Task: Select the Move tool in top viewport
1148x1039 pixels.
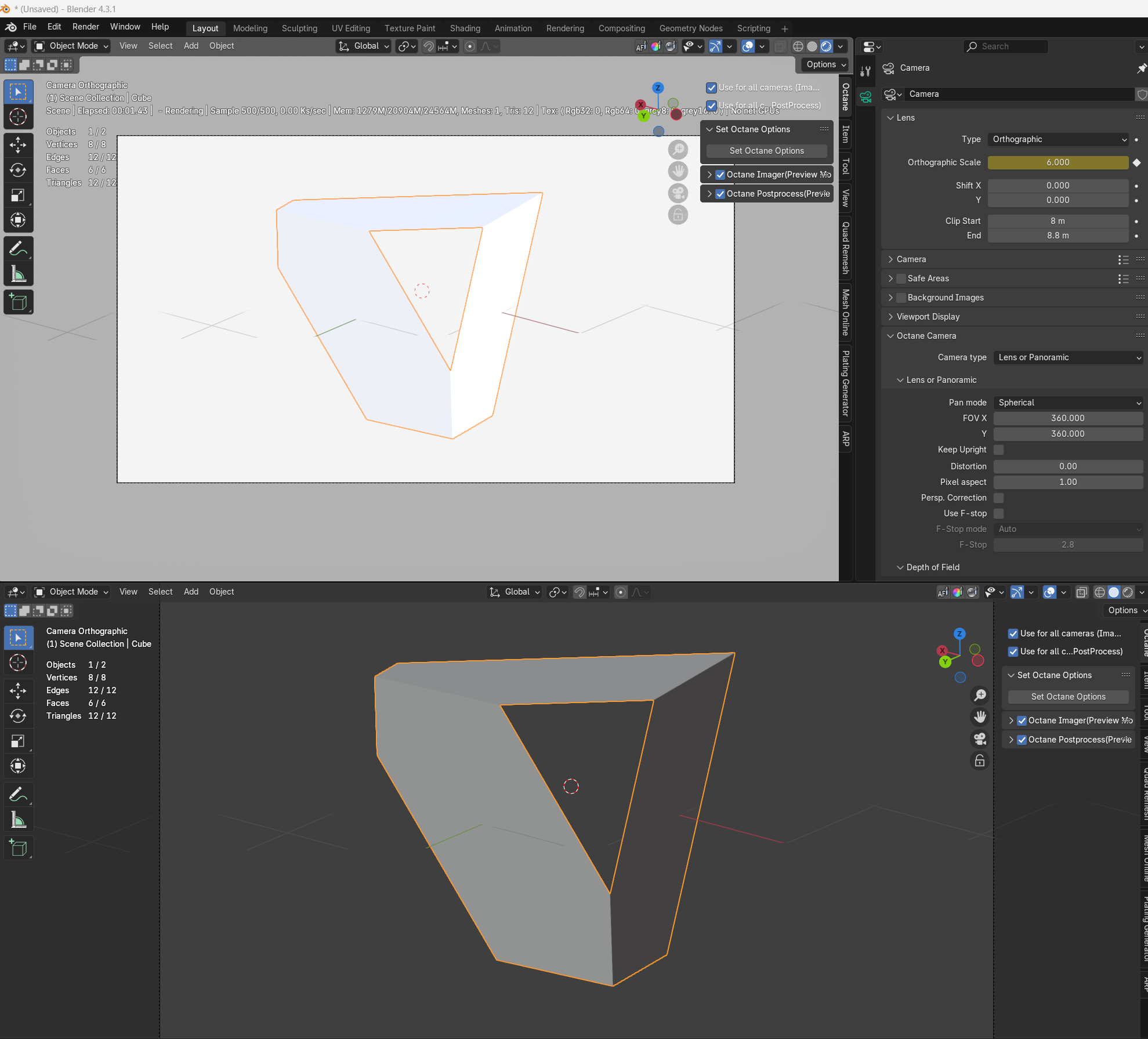Action: tap(18, 144)
